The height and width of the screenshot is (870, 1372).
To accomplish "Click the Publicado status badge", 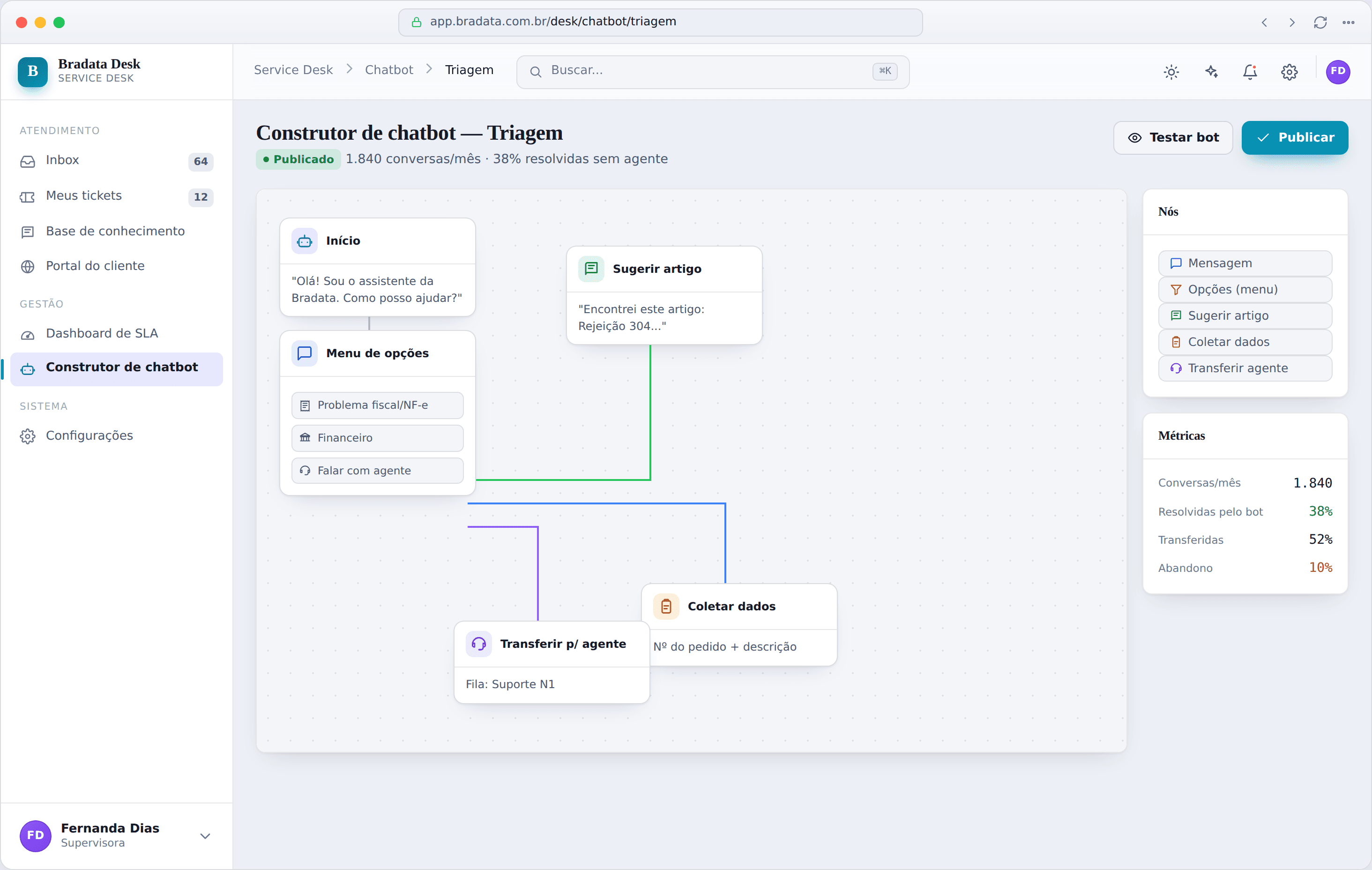I will click(298, 159).
